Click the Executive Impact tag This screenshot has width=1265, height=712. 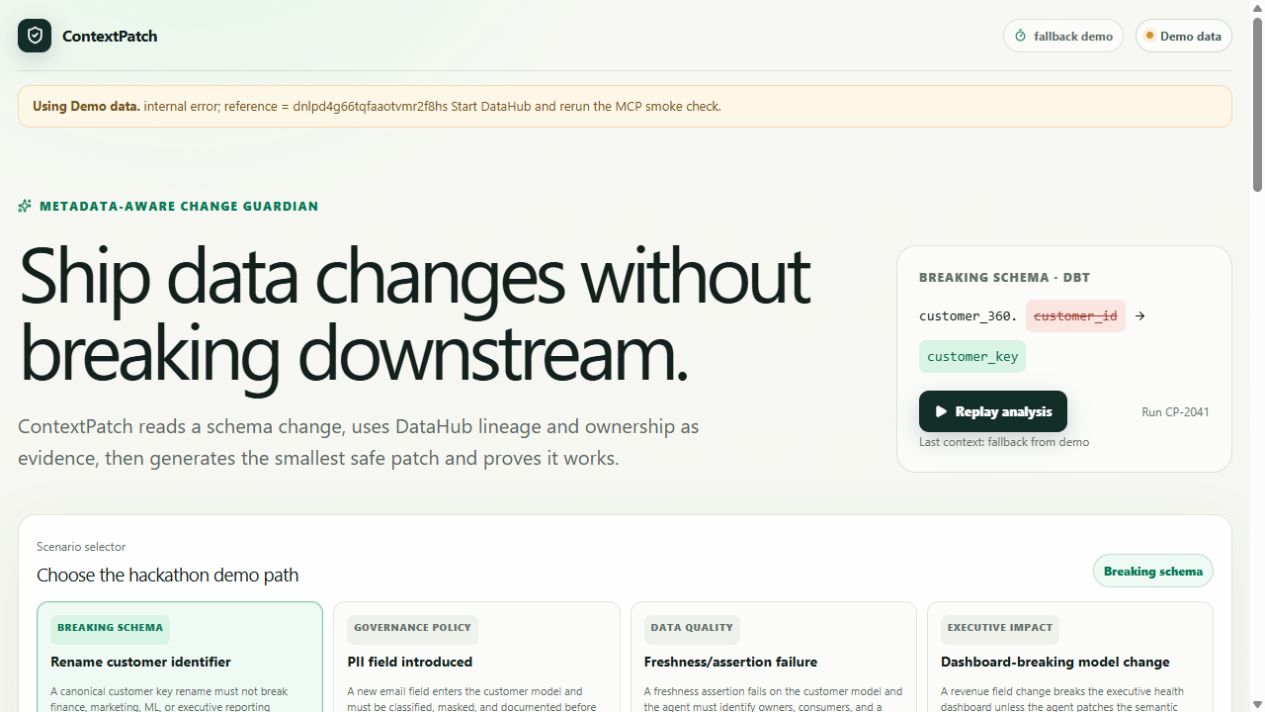tap(1000, 628)
